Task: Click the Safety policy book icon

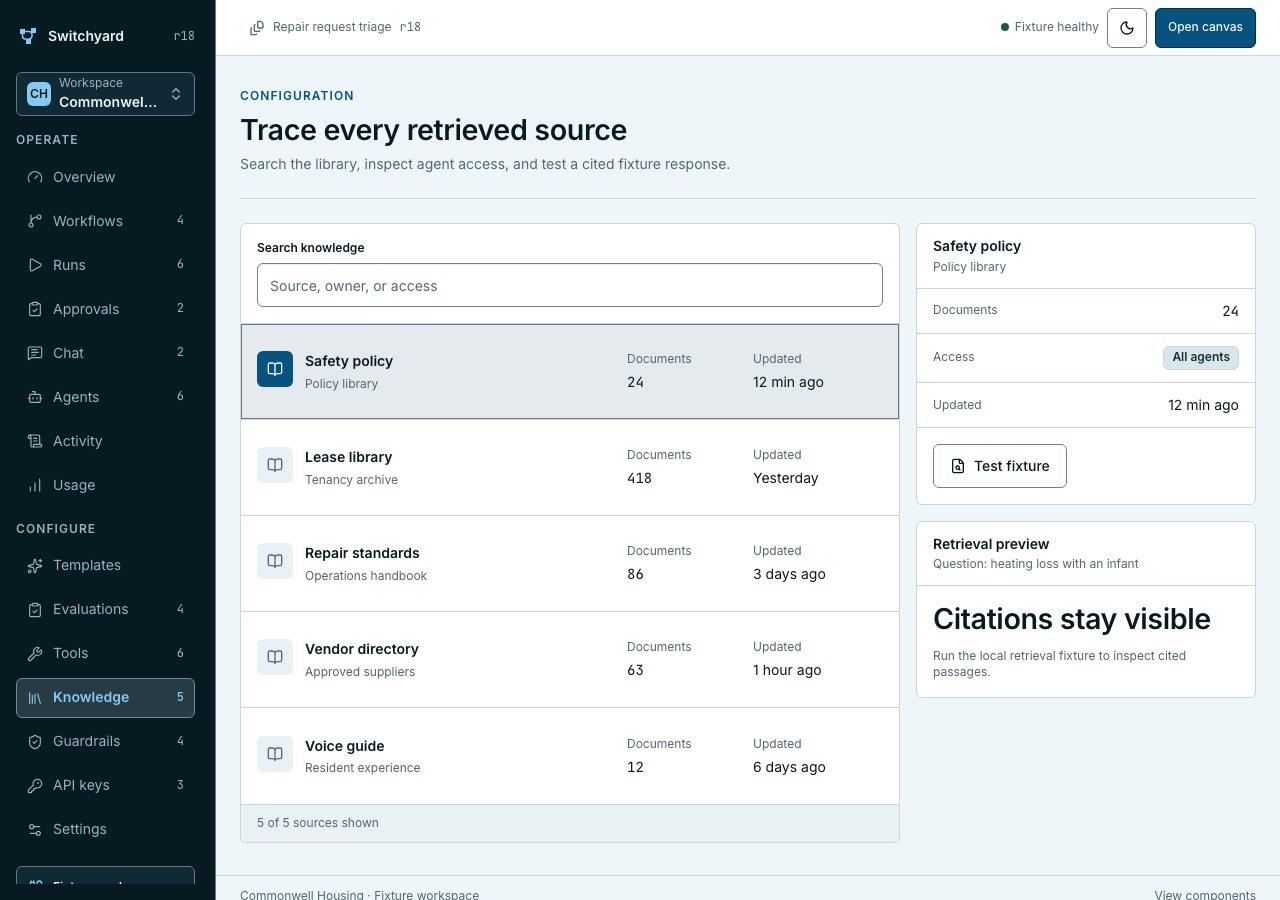Action: (275, 369)
